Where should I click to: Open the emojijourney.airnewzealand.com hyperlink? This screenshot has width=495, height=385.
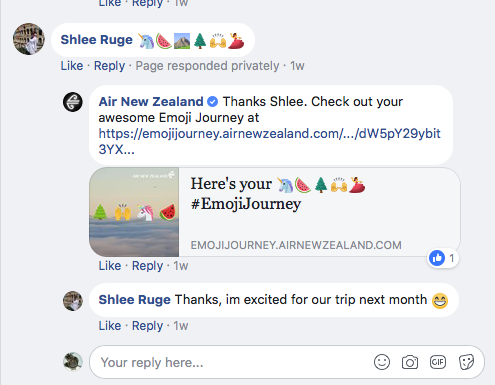click(x=269, y=141)
